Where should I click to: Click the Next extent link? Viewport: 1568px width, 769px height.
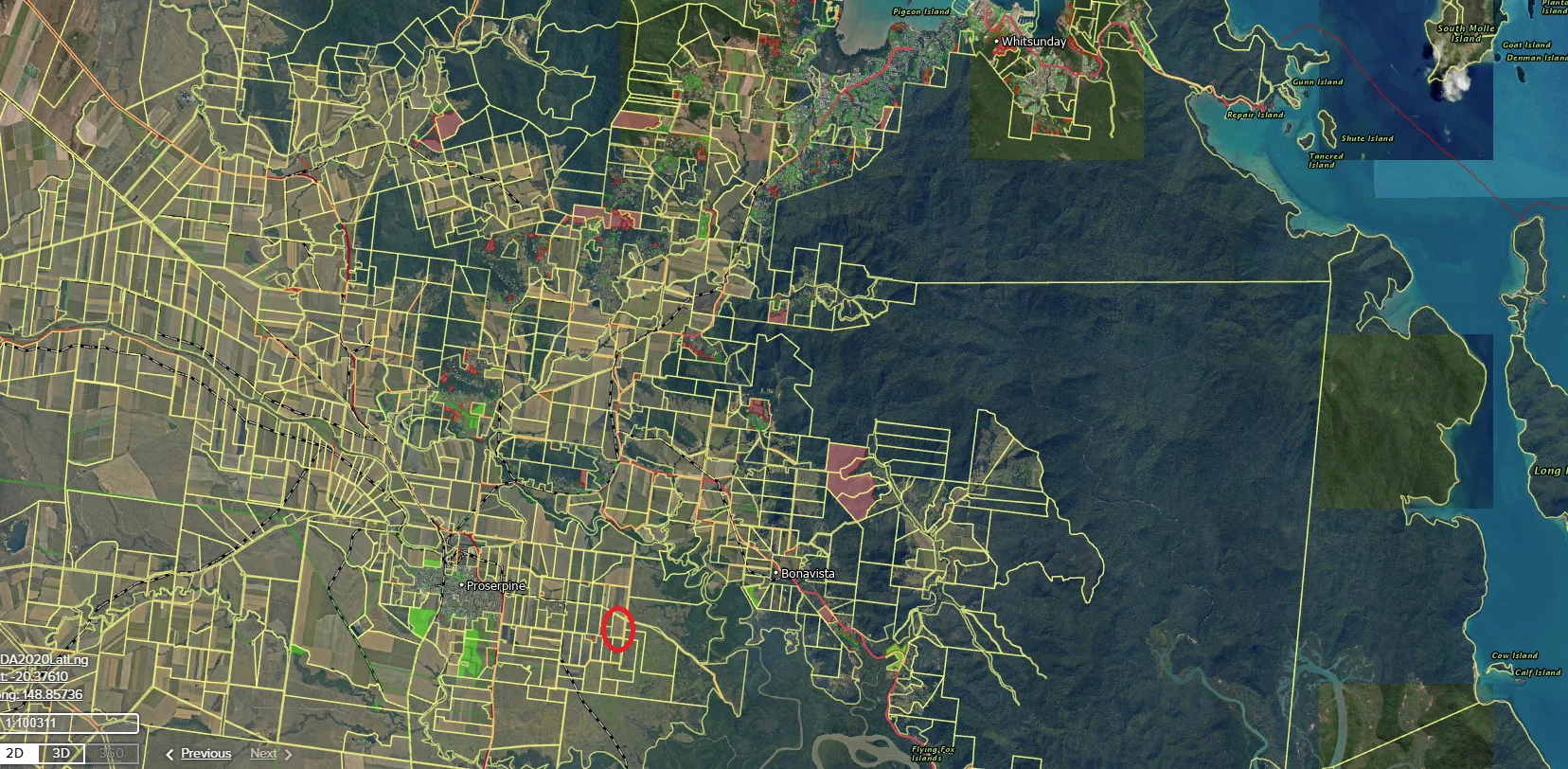click(263, 754)
